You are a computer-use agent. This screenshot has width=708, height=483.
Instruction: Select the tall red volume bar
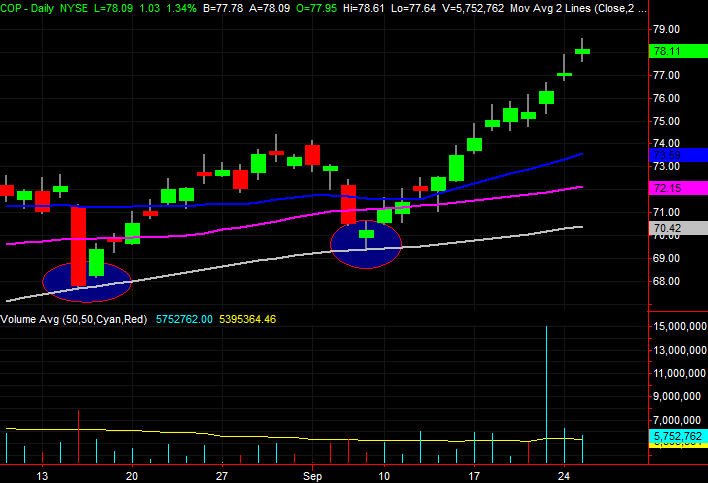pyautogui.click(x=78, y=436)
